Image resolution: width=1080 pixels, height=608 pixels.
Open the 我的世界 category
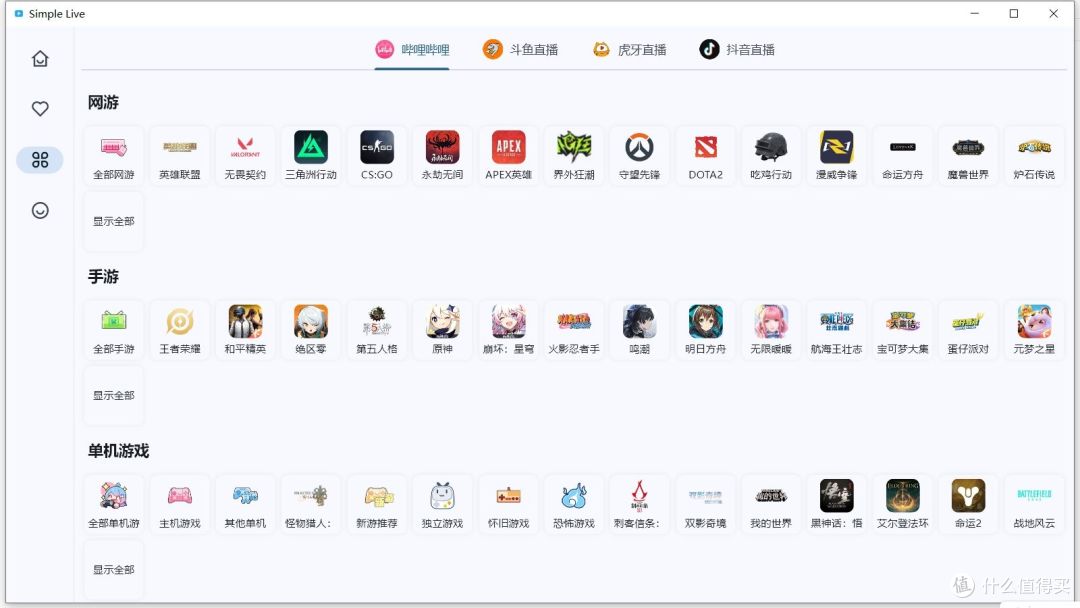point(771,504)
